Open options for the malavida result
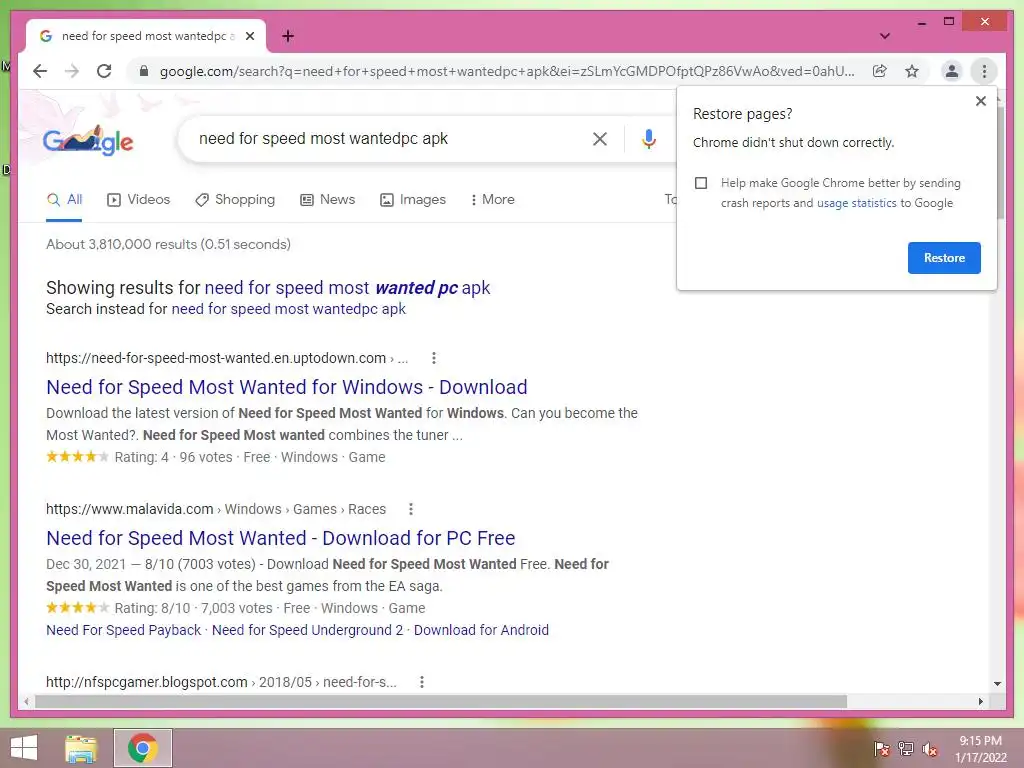1024x768 pixels. 410,509
